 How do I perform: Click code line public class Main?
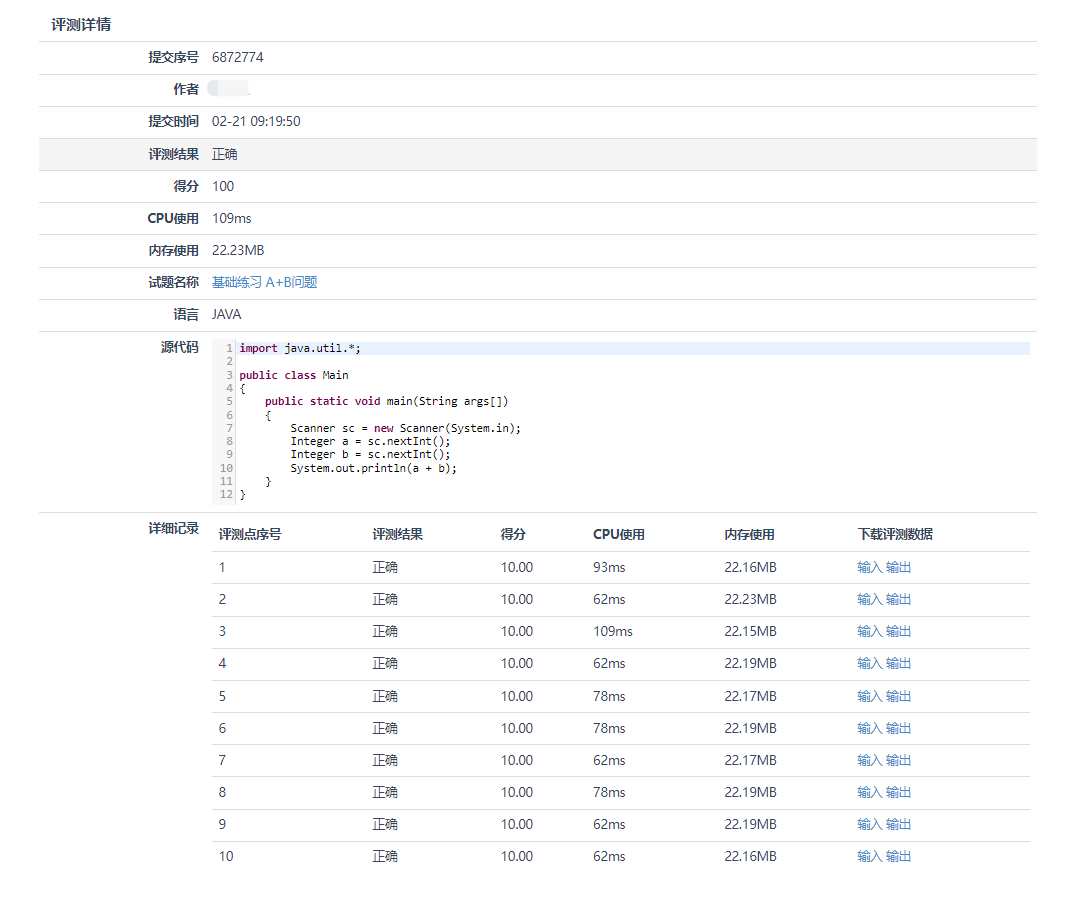[294, 375]
